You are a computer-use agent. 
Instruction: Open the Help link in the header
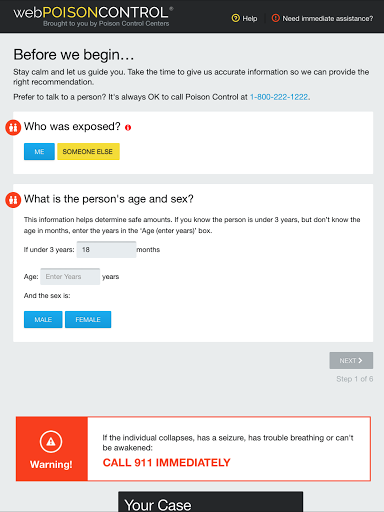[245, 18]
